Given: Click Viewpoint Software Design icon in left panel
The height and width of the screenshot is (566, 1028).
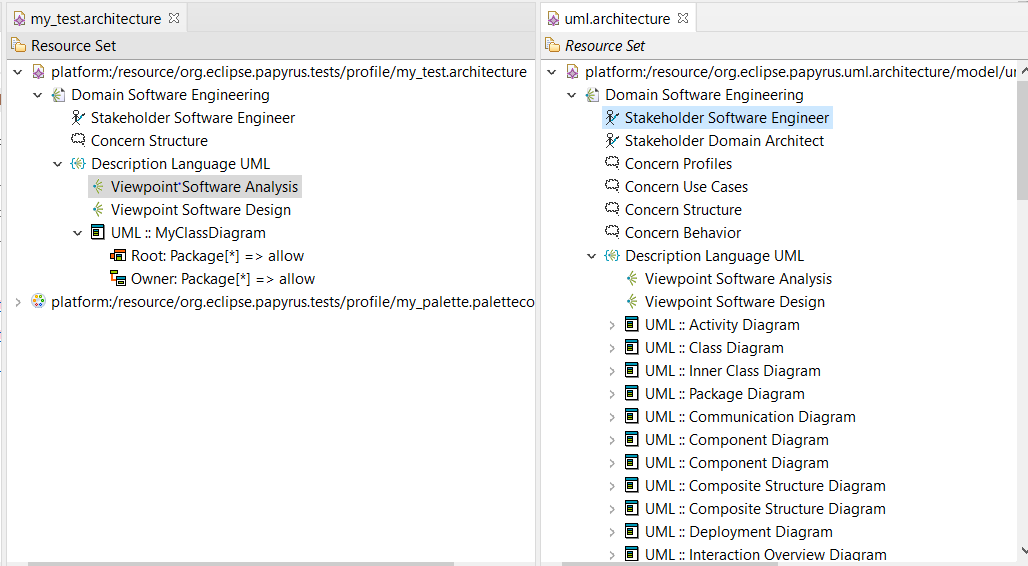Looking at the screenshot, I should coord(98,209).
